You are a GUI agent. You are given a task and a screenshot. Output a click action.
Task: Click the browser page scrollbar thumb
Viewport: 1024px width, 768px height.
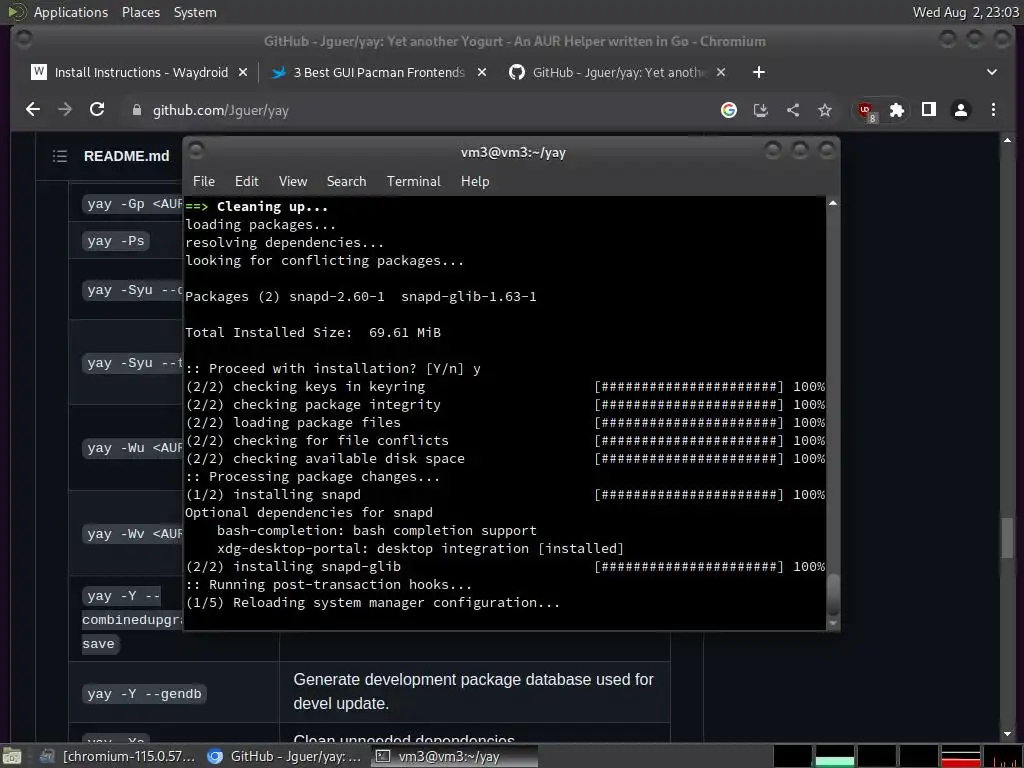tap(1007, 537)
